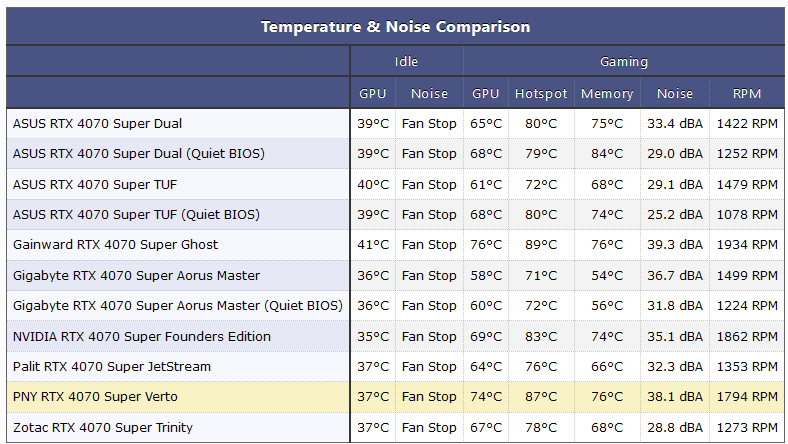Click the highlighted PNY RTX 4070 Super Verto
The width and height of the screenshot is (788, 444).
click(x=95, y=397)
